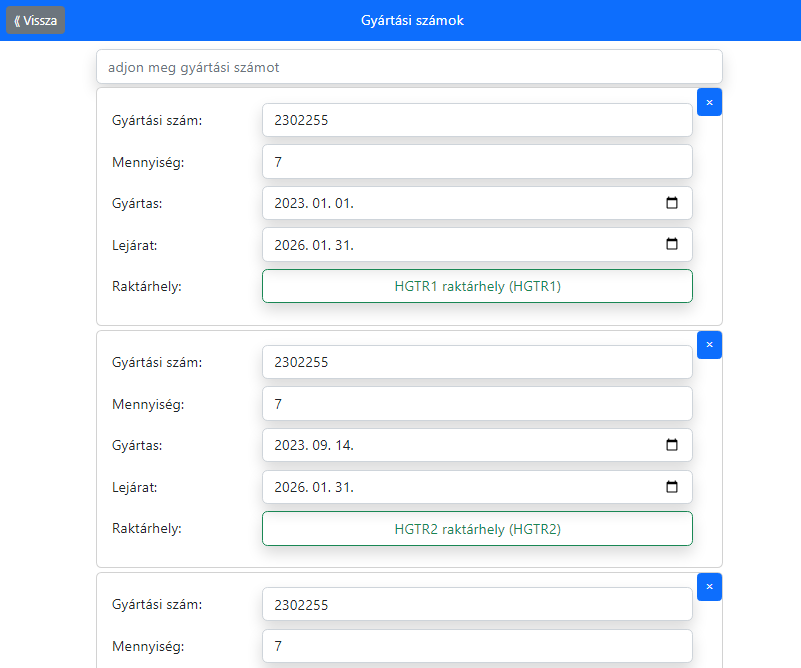The image size is (801, 668).
Task: Click second card's Gyártási szám field
Action: tap(477, 362)
